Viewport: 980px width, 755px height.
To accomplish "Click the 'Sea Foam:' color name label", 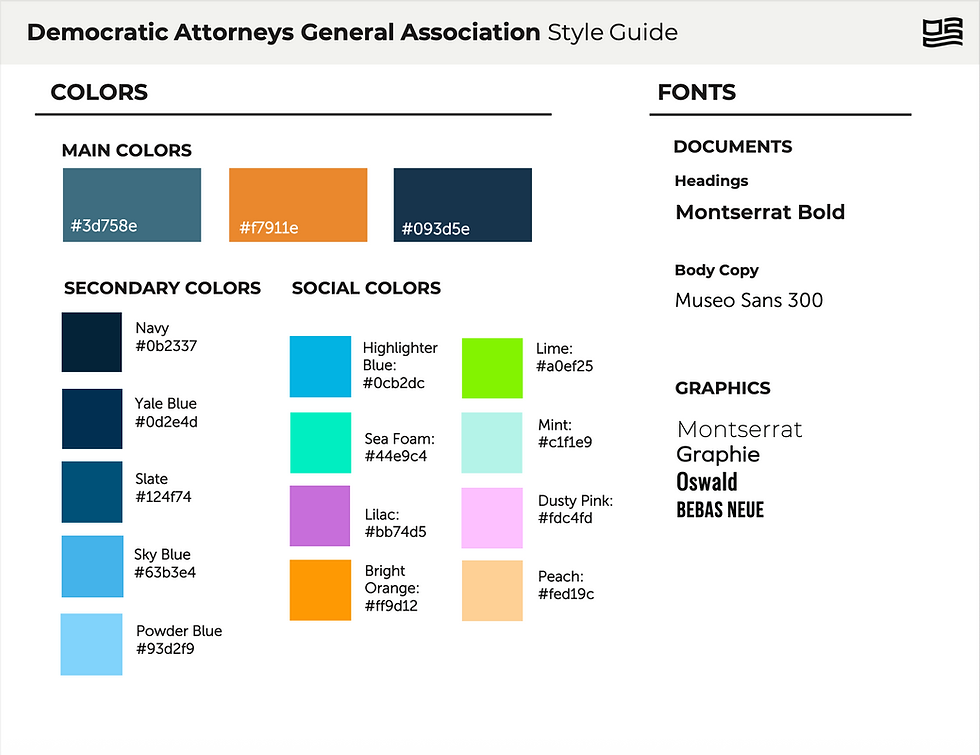I will (400, 439).
